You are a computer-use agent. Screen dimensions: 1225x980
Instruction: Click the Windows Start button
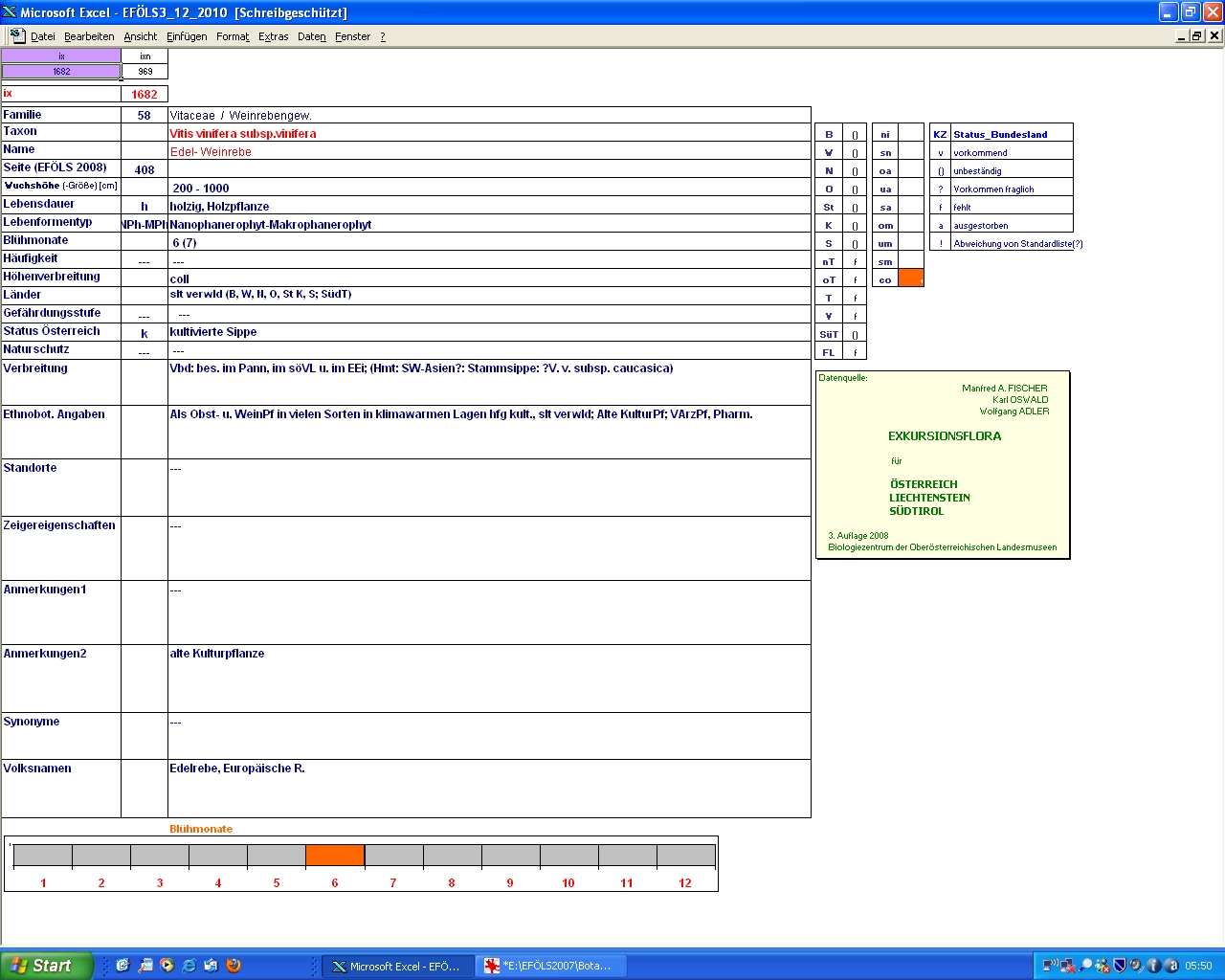coord(47,966)
